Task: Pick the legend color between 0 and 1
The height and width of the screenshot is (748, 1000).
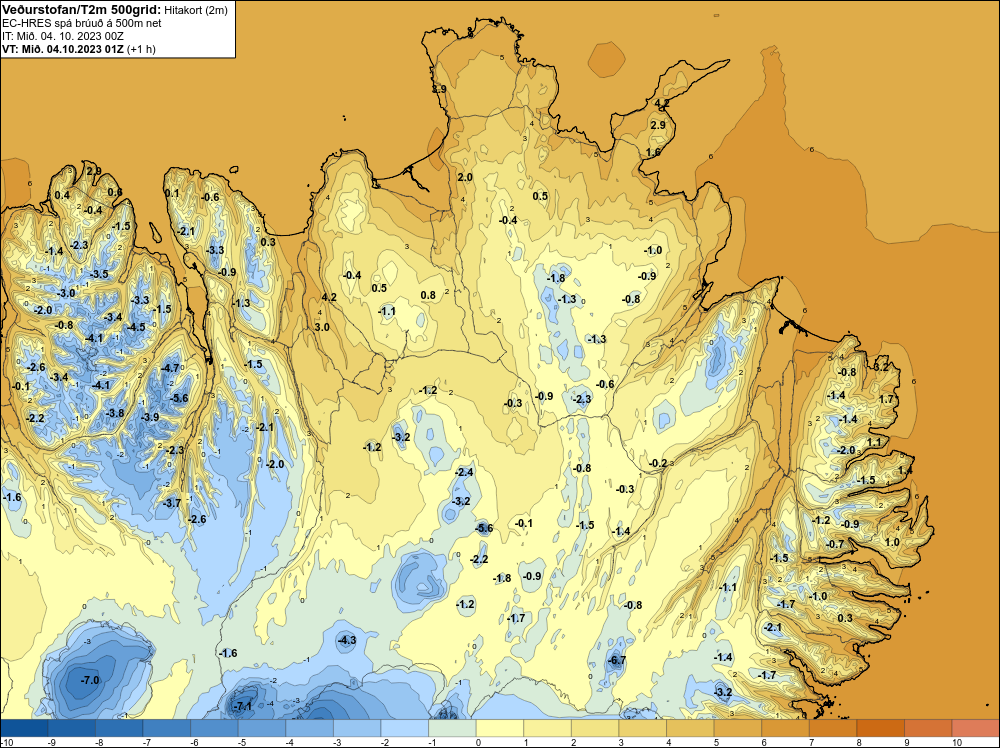Action: 500,728
